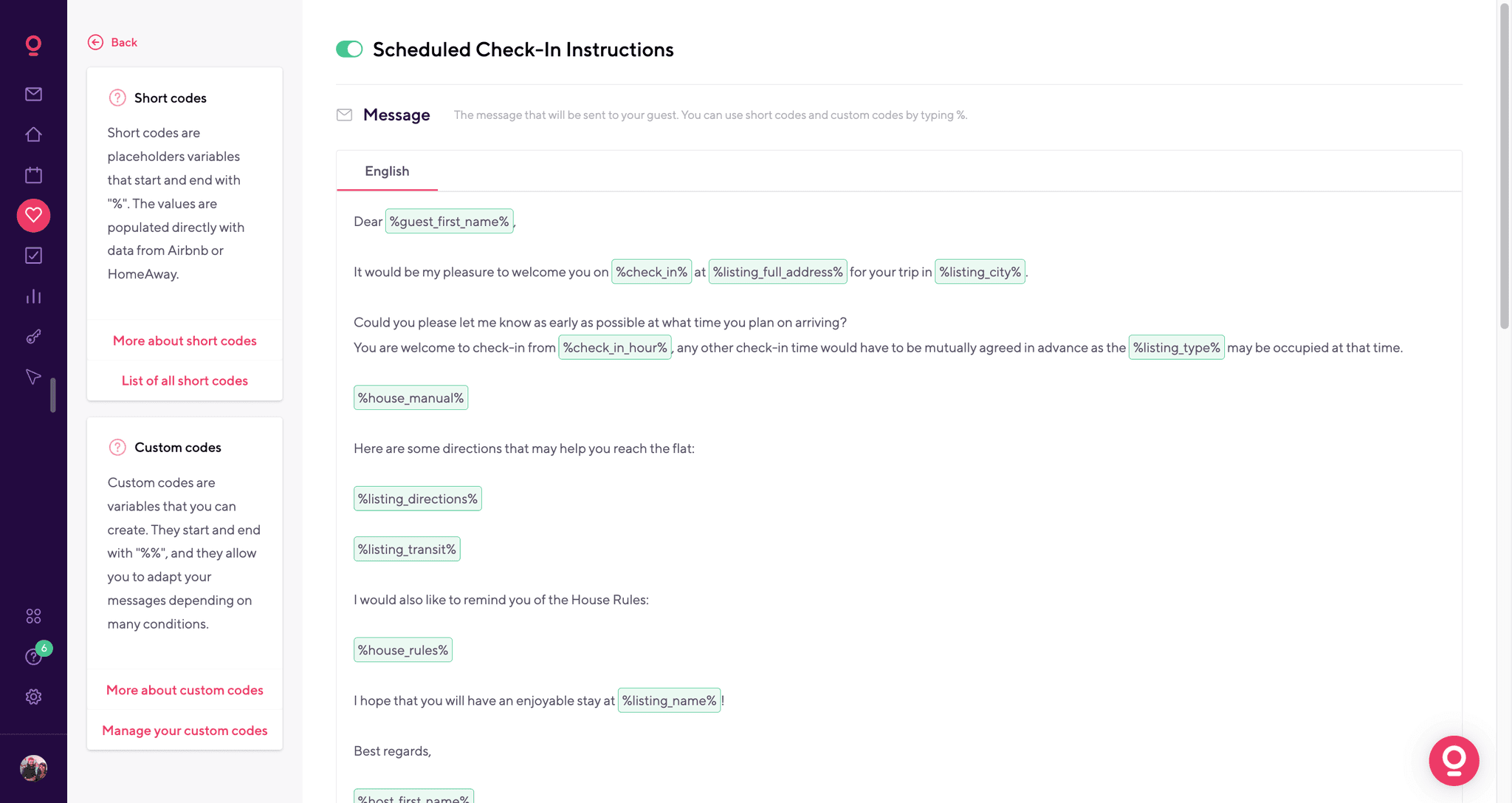
Task: Click More about custom codes
Action: (184, 690)
